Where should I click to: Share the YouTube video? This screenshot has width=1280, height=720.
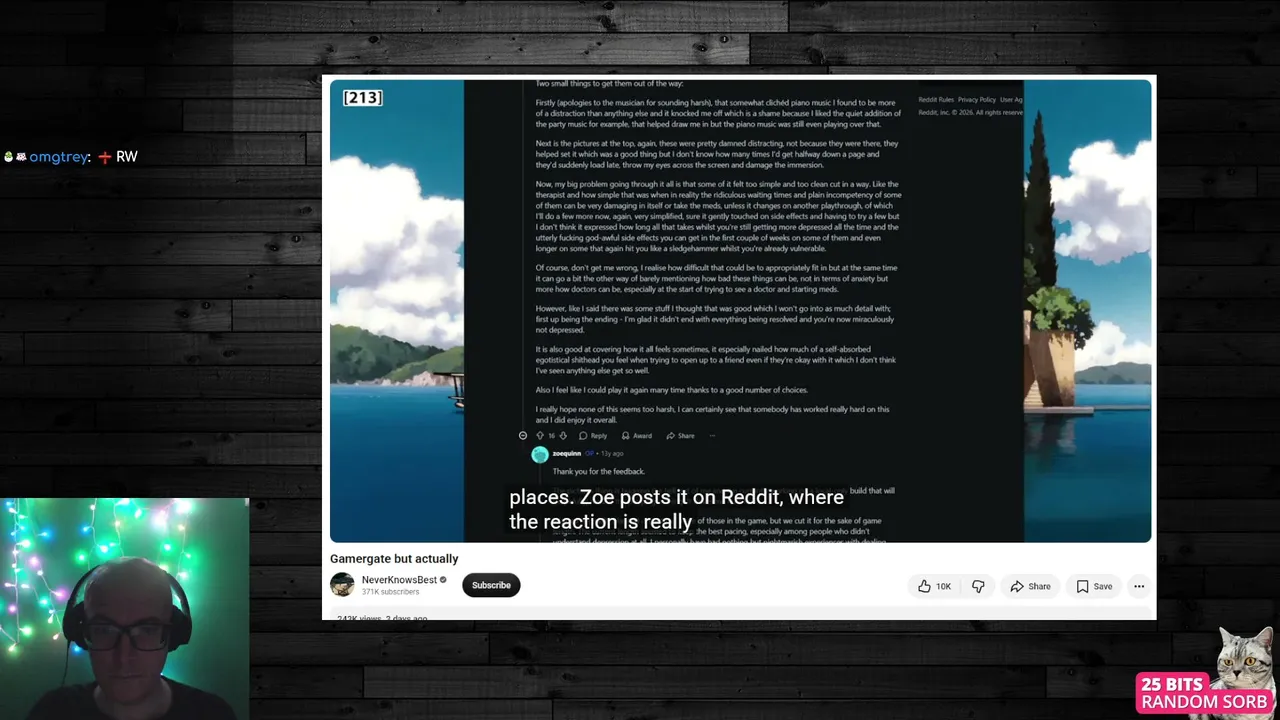point(1030,586)
